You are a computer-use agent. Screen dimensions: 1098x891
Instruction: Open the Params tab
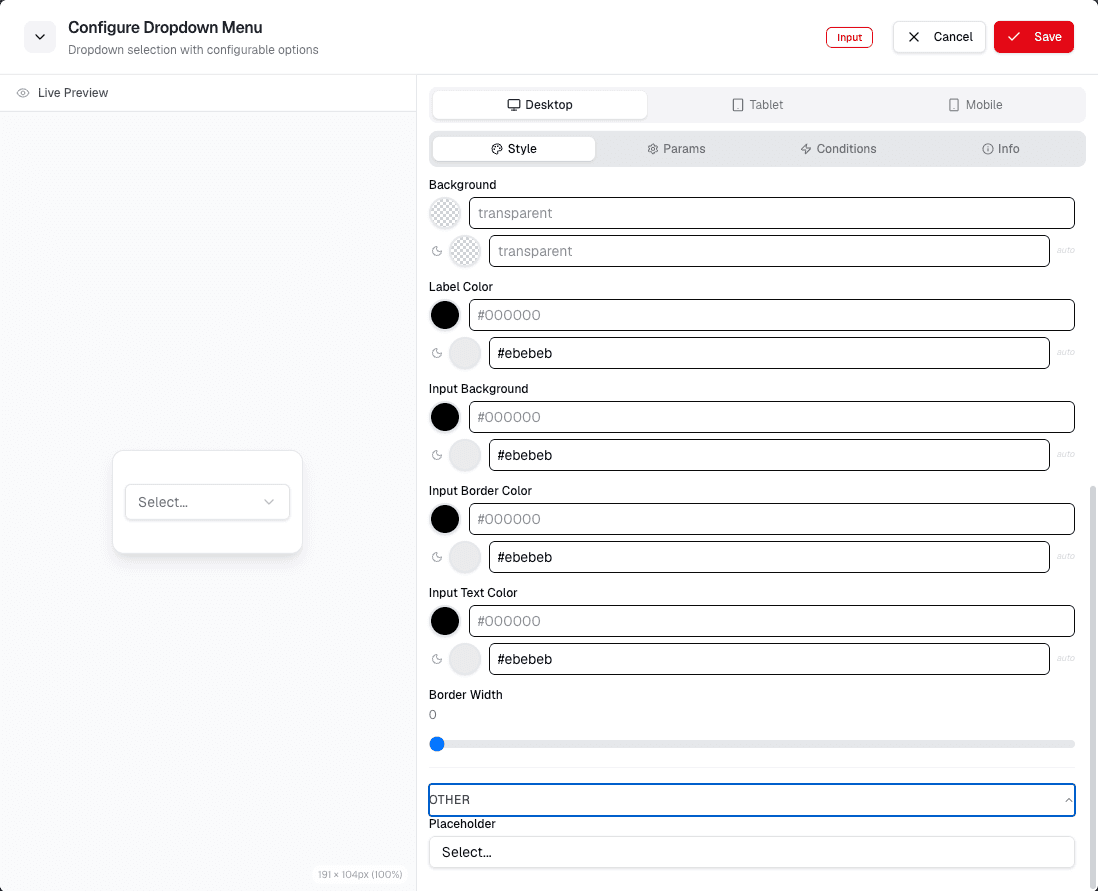676,149
